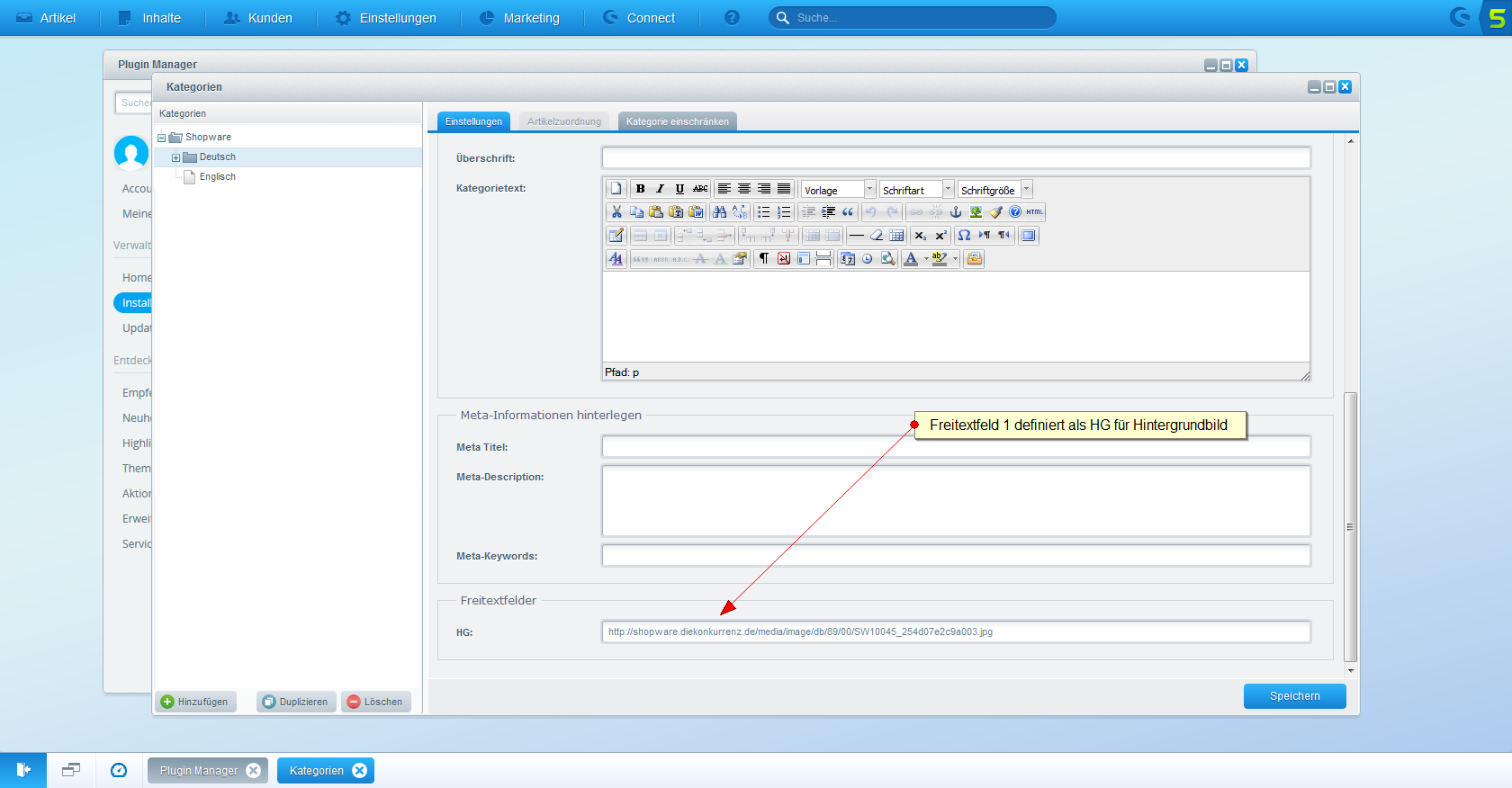Open the HTML source editor
Viewport: 1512px width, 788px height.
click(x=1035, y=212)
